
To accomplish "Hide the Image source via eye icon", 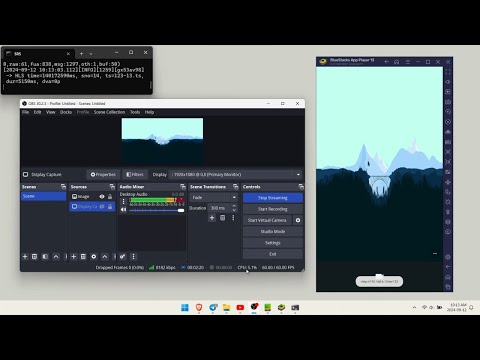I will pyautogui.click(x=102, y=197).
